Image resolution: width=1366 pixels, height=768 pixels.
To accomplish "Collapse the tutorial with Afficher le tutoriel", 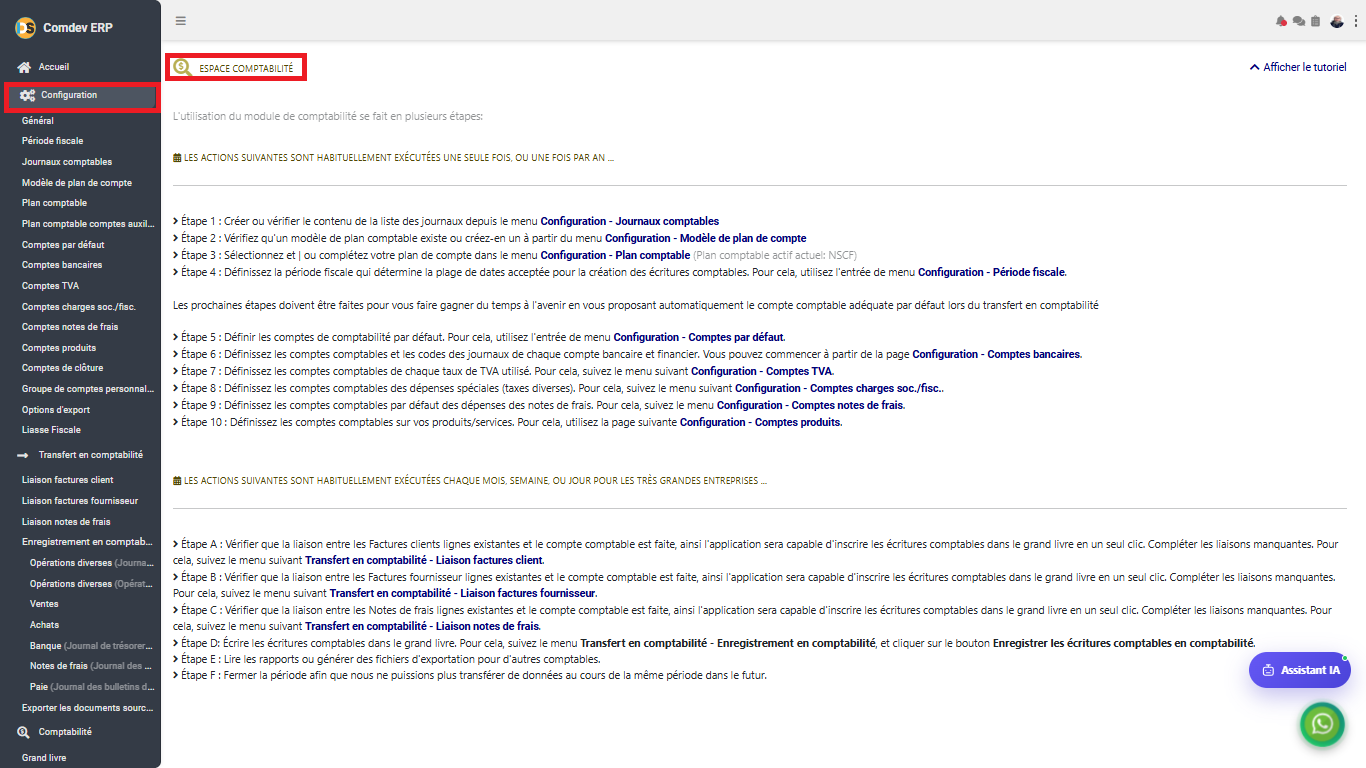I will [1298, 67].
